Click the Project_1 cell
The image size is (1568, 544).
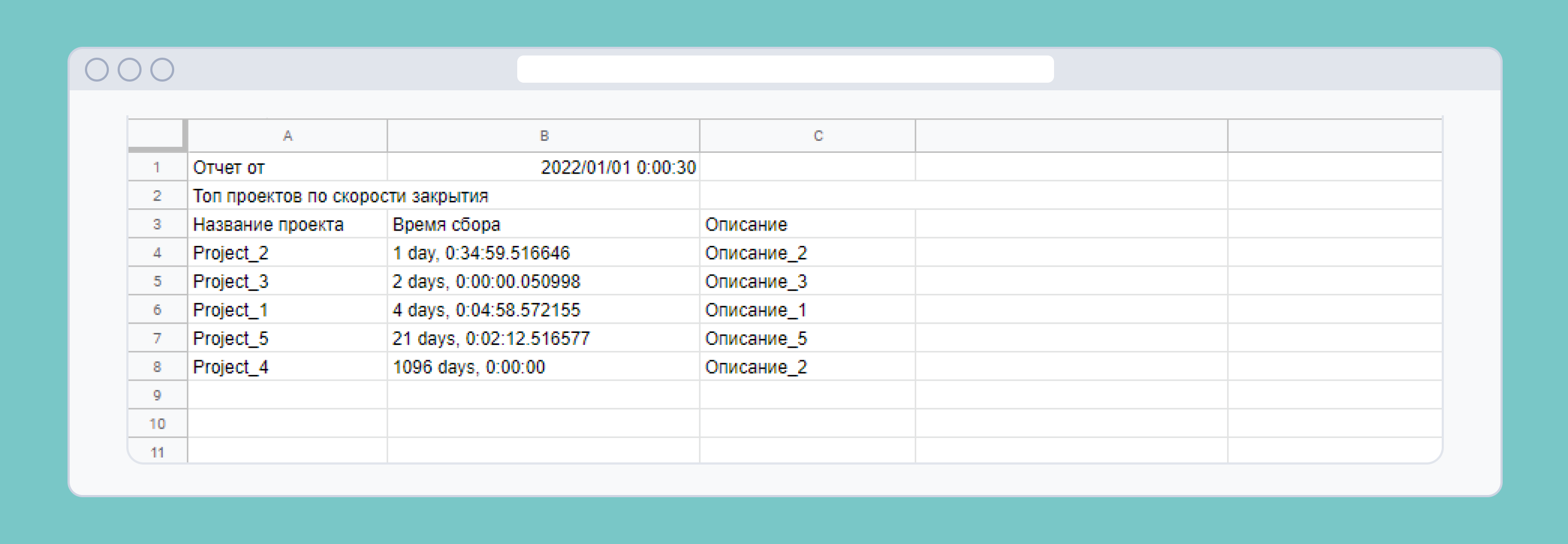point(287,310)
